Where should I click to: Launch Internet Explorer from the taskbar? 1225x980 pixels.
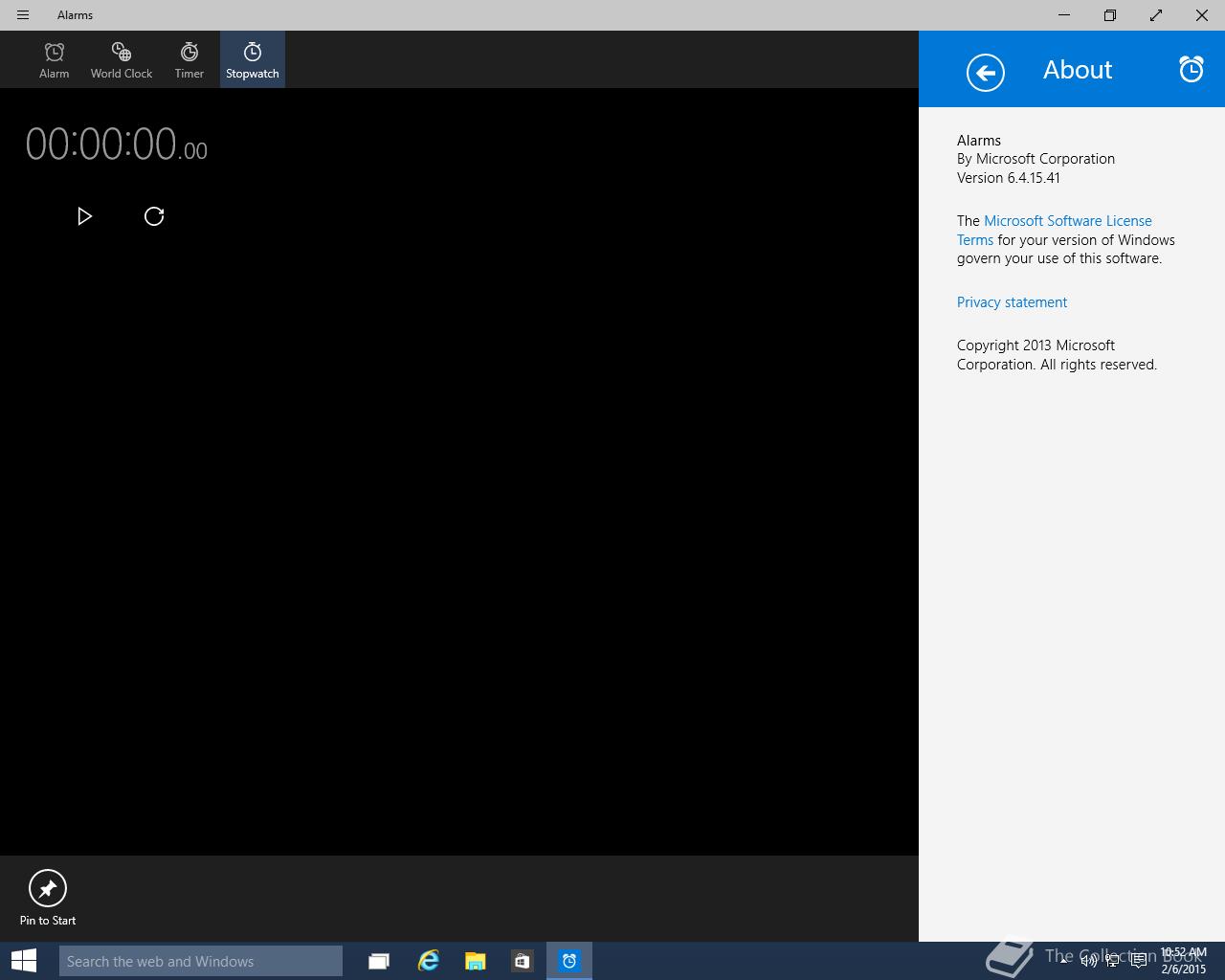click(x=428, y=961)
